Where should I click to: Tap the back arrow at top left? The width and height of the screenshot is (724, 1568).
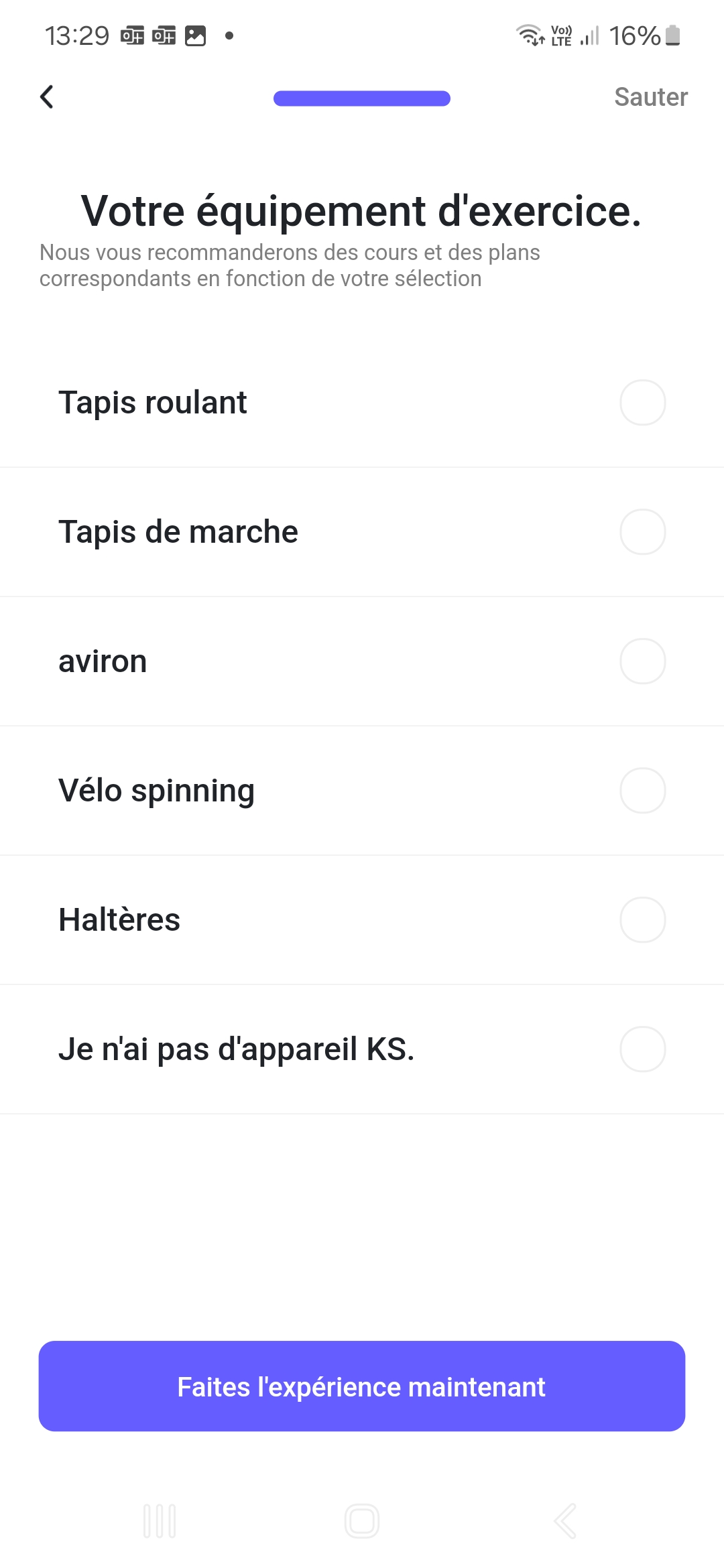[47, 97]
